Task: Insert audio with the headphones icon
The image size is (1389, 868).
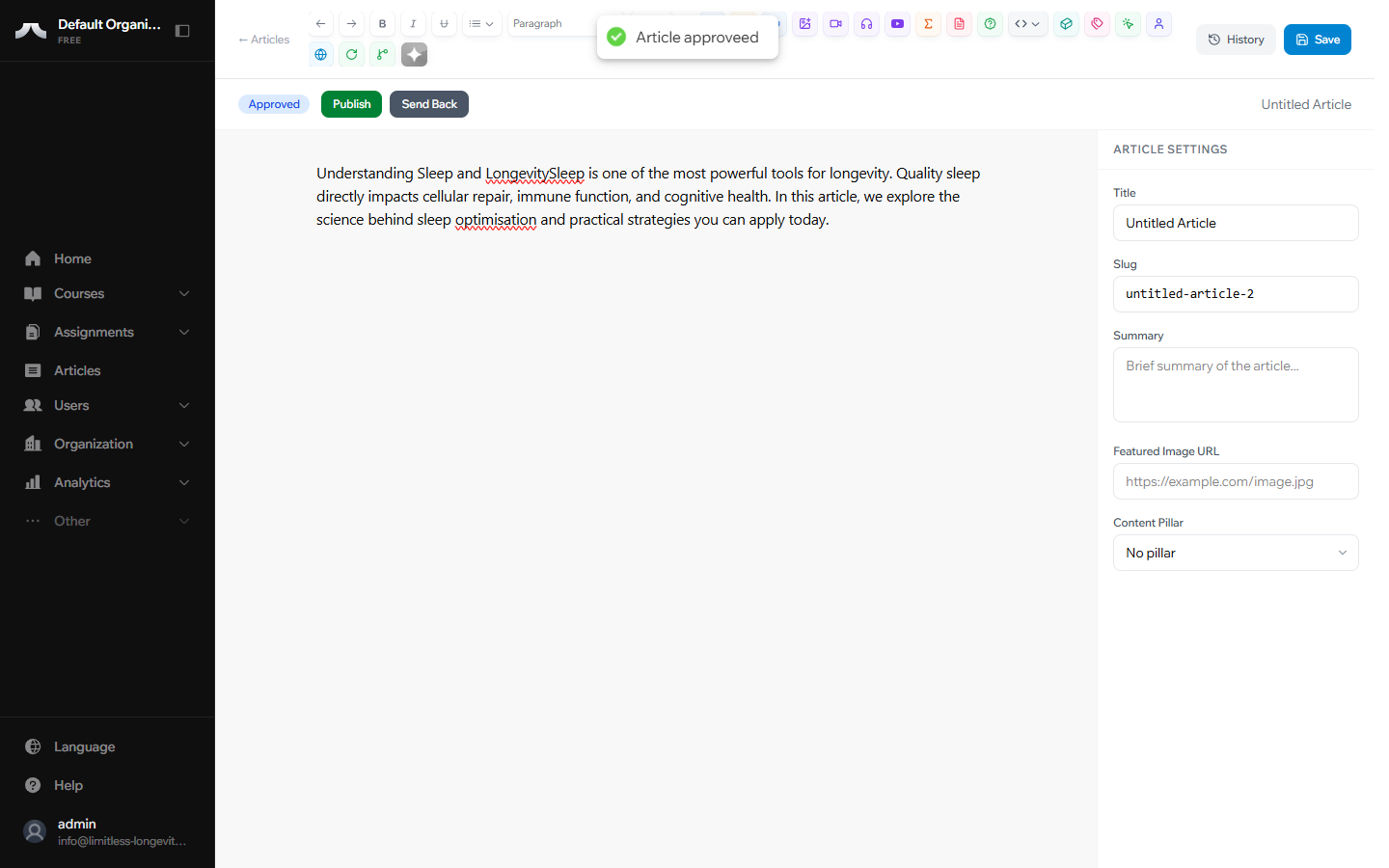Action: [x=867, y=24]
